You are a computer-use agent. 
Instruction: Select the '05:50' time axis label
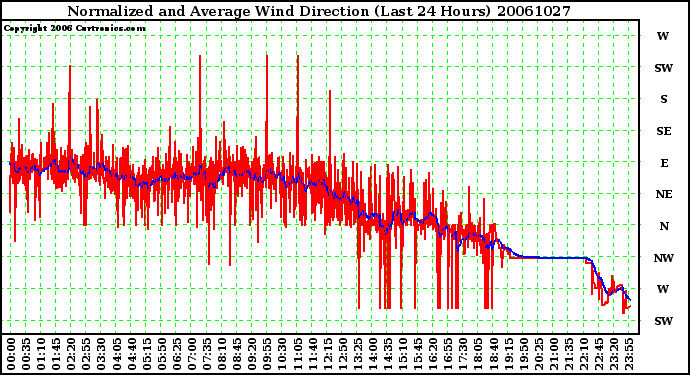[x=161, y=354]
